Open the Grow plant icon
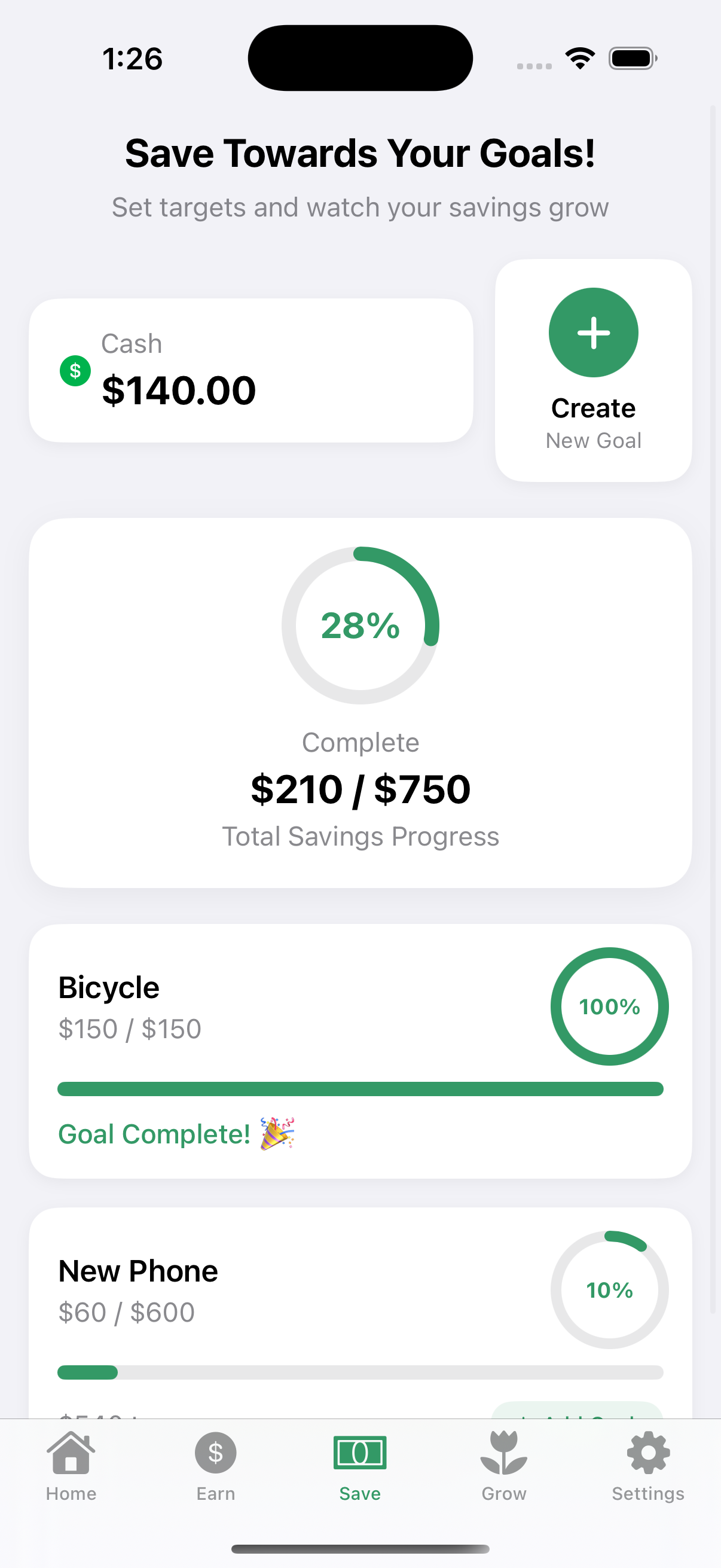 click(x=504, y=1453)
